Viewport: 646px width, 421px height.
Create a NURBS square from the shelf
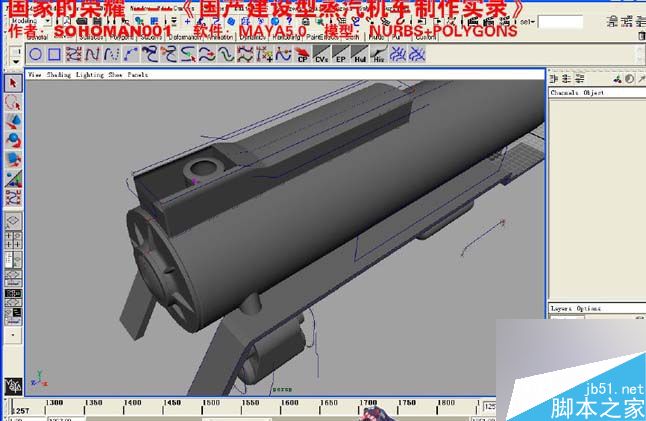click(x=54, y=54)
